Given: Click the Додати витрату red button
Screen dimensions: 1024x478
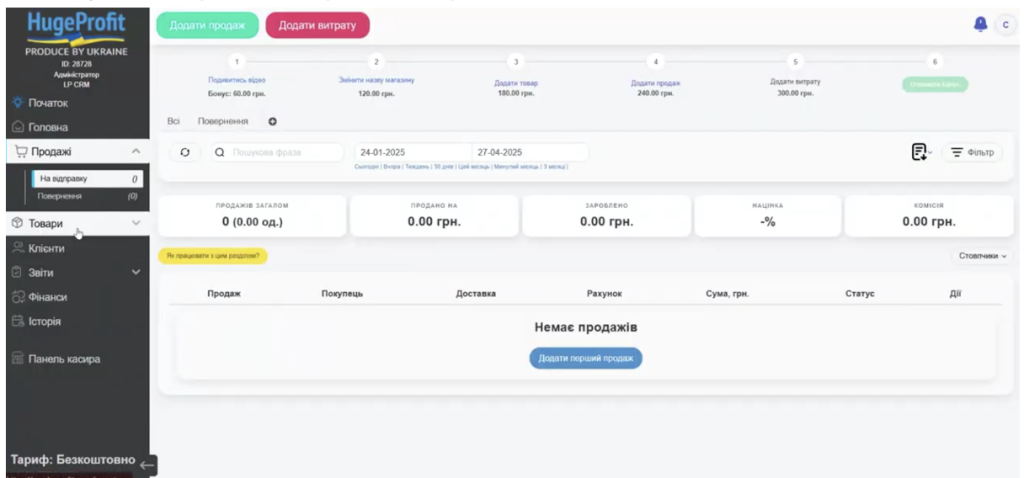Looking at the screenshot, I should [317, 25].
